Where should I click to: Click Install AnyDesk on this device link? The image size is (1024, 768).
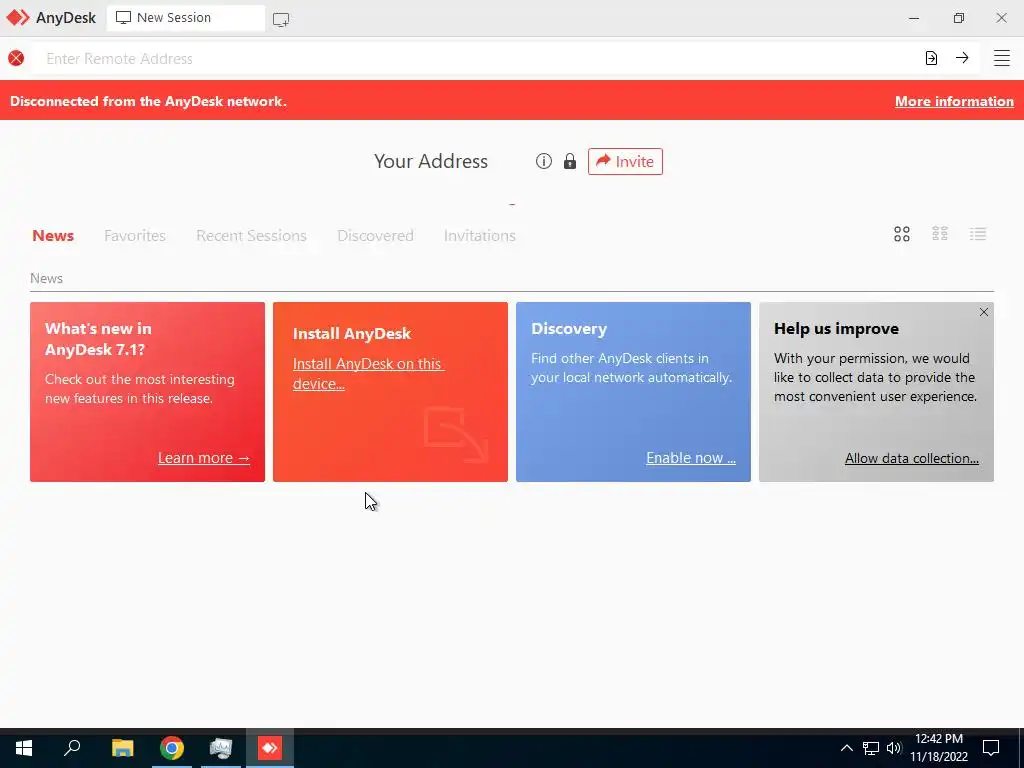point(368,374)
